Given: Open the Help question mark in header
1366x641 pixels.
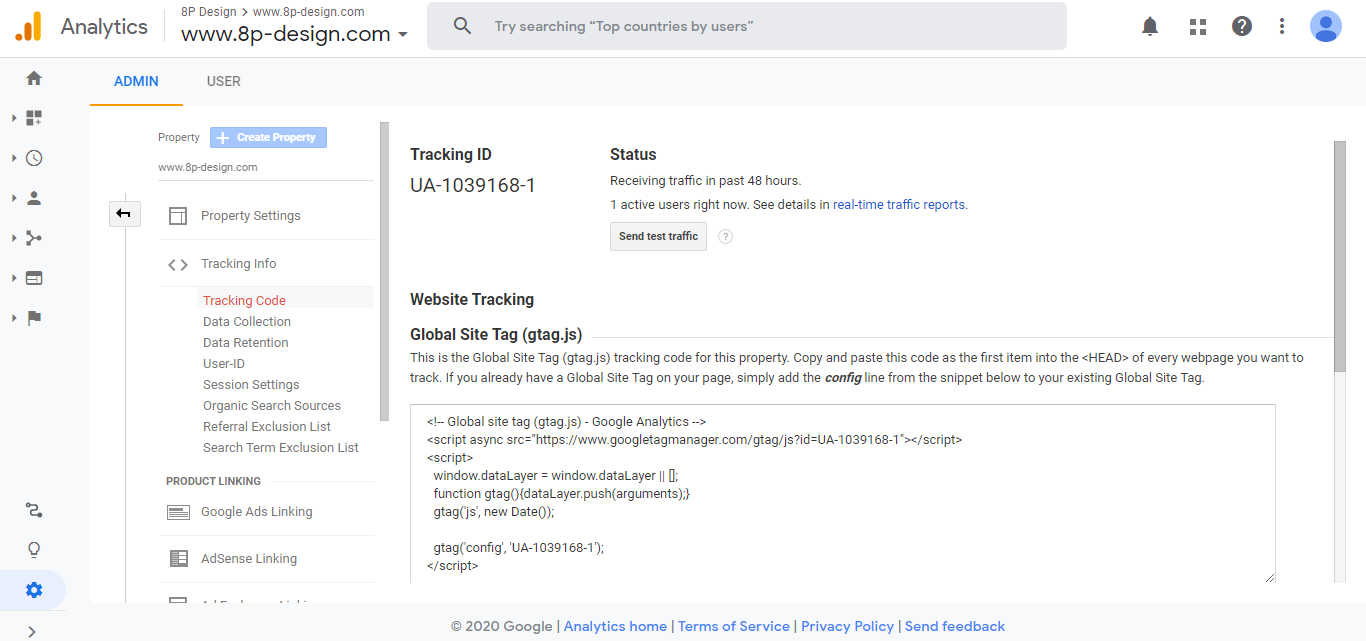Looking at the screenshot, I should (1242, 27).
